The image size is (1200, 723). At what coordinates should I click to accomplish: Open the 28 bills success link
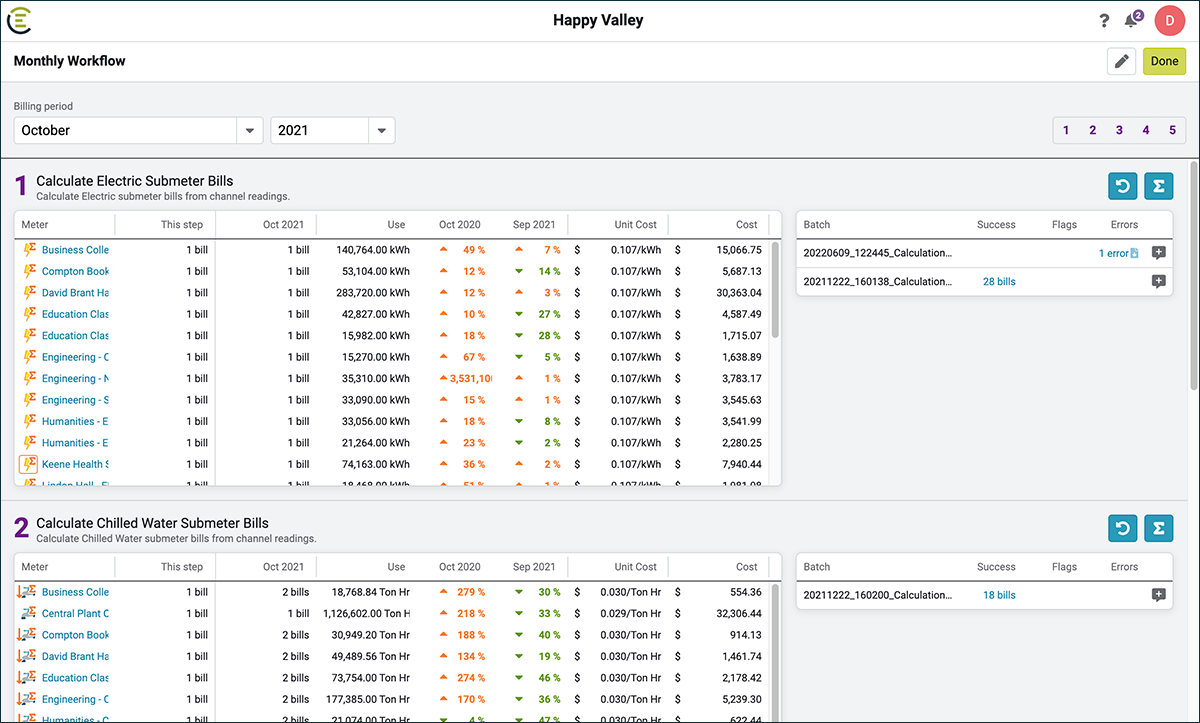999,282
